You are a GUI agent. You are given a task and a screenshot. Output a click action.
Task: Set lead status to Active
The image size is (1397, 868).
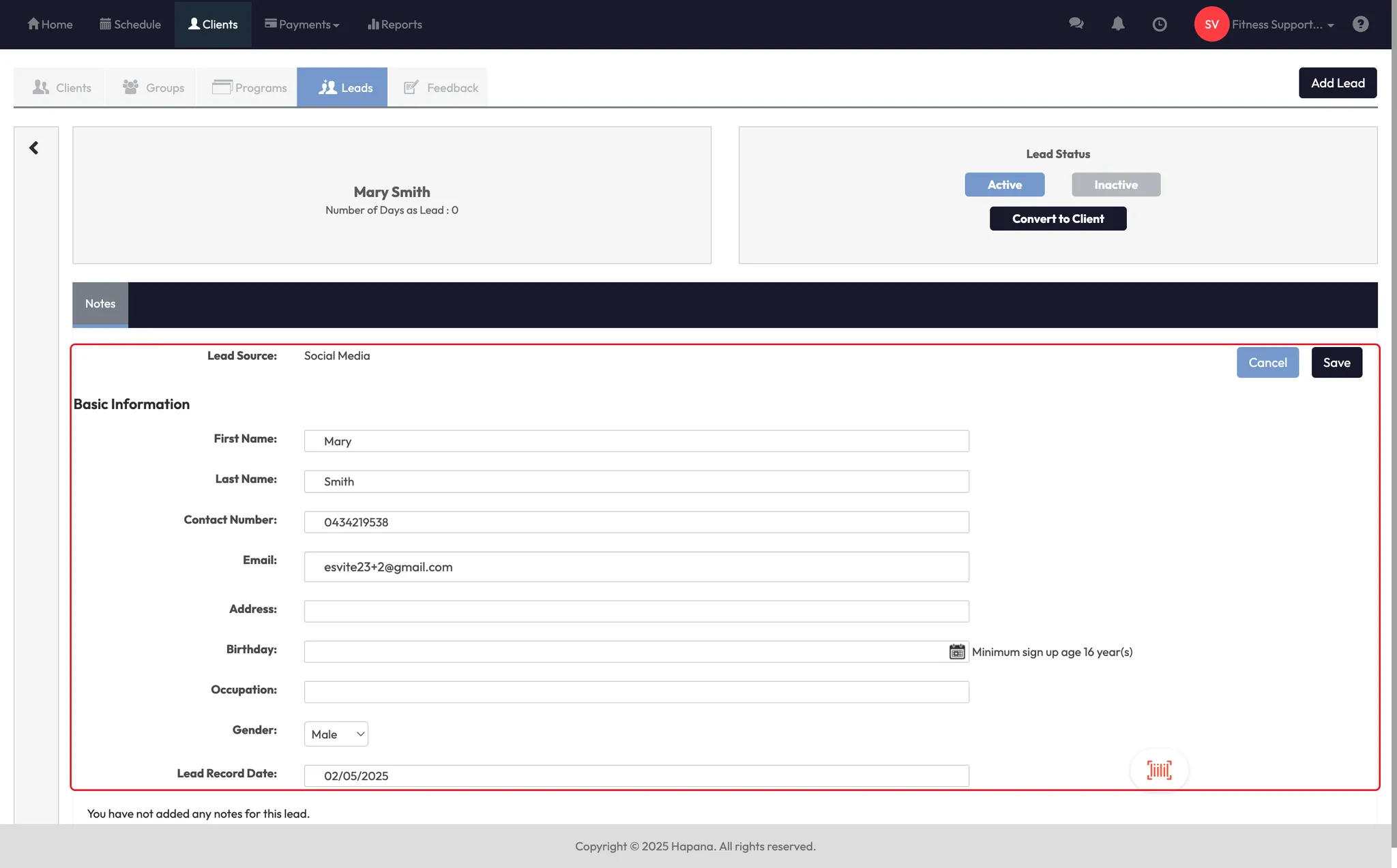[x=1004, y=185]
